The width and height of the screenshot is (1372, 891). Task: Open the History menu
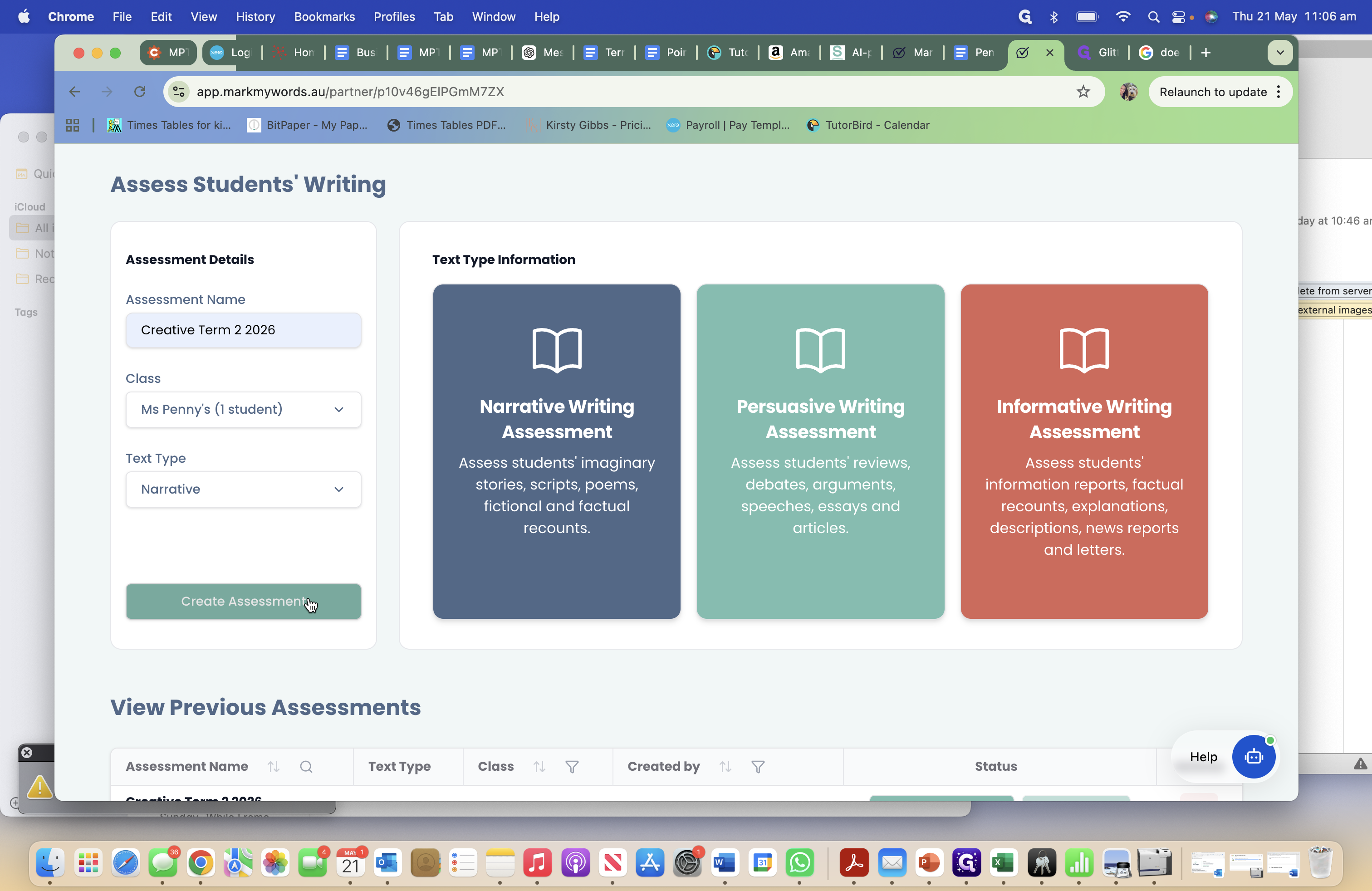255,17
